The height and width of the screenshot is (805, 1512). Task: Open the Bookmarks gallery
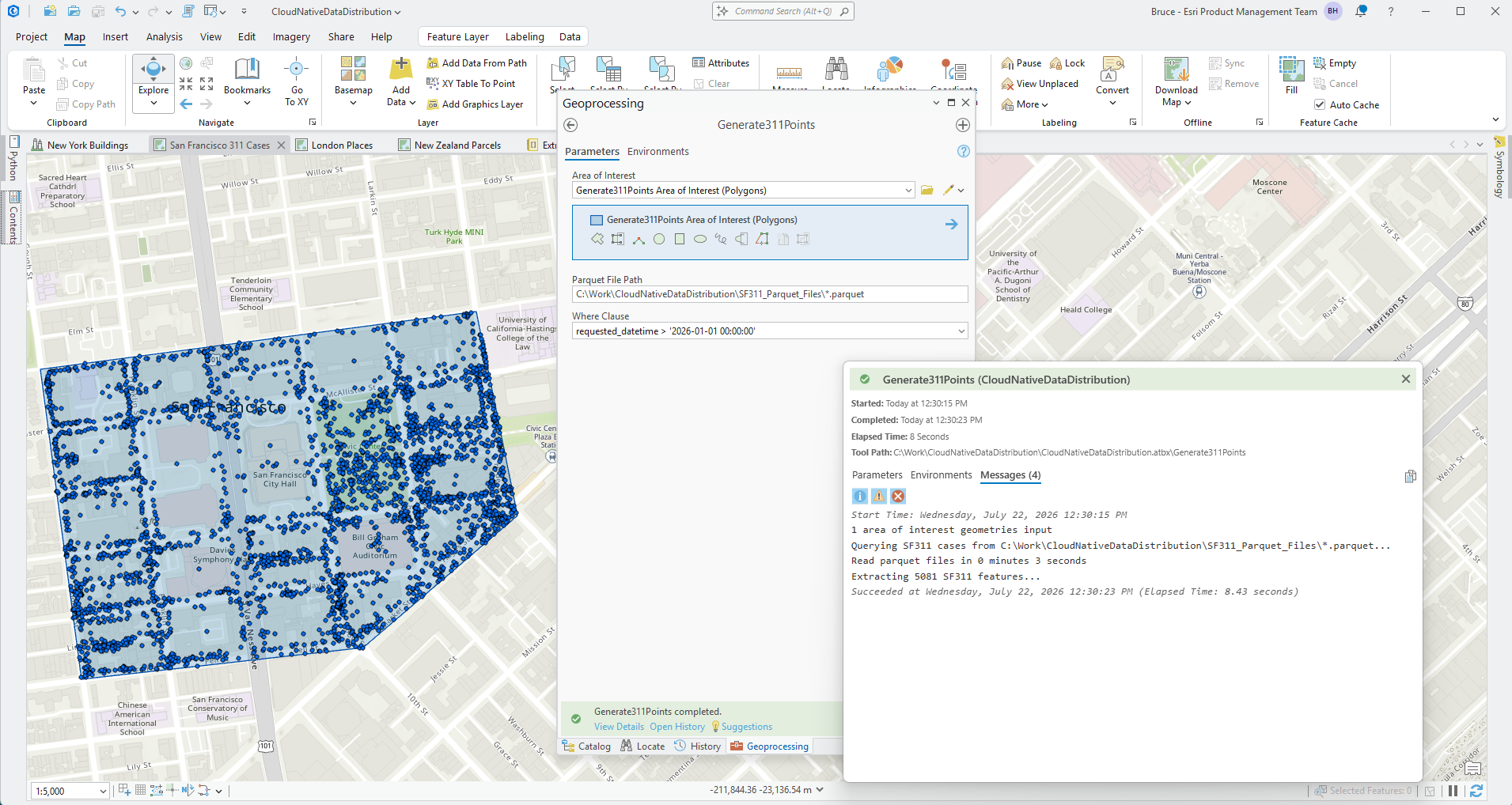[x=247, y=81]
